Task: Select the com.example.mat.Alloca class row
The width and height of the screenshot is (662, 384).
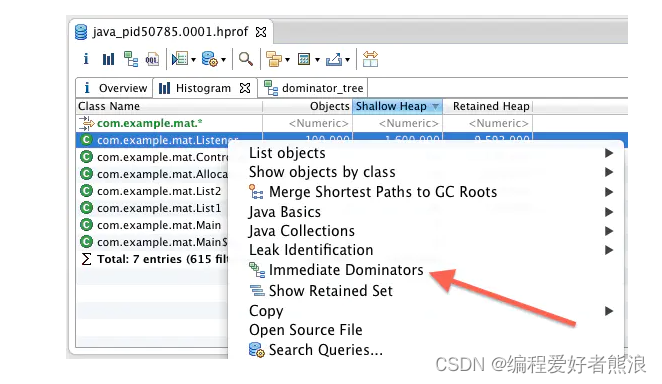Action: click(152, 174)
